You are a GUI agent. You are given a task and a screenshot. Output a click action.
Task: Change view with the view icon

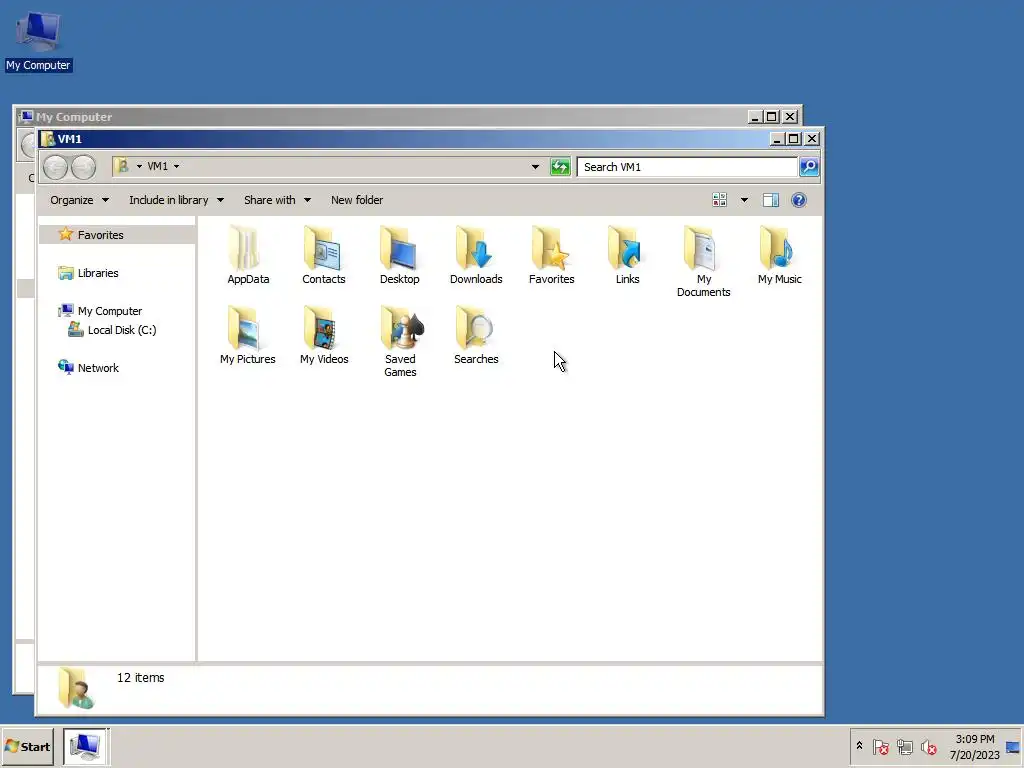(719, 200)
